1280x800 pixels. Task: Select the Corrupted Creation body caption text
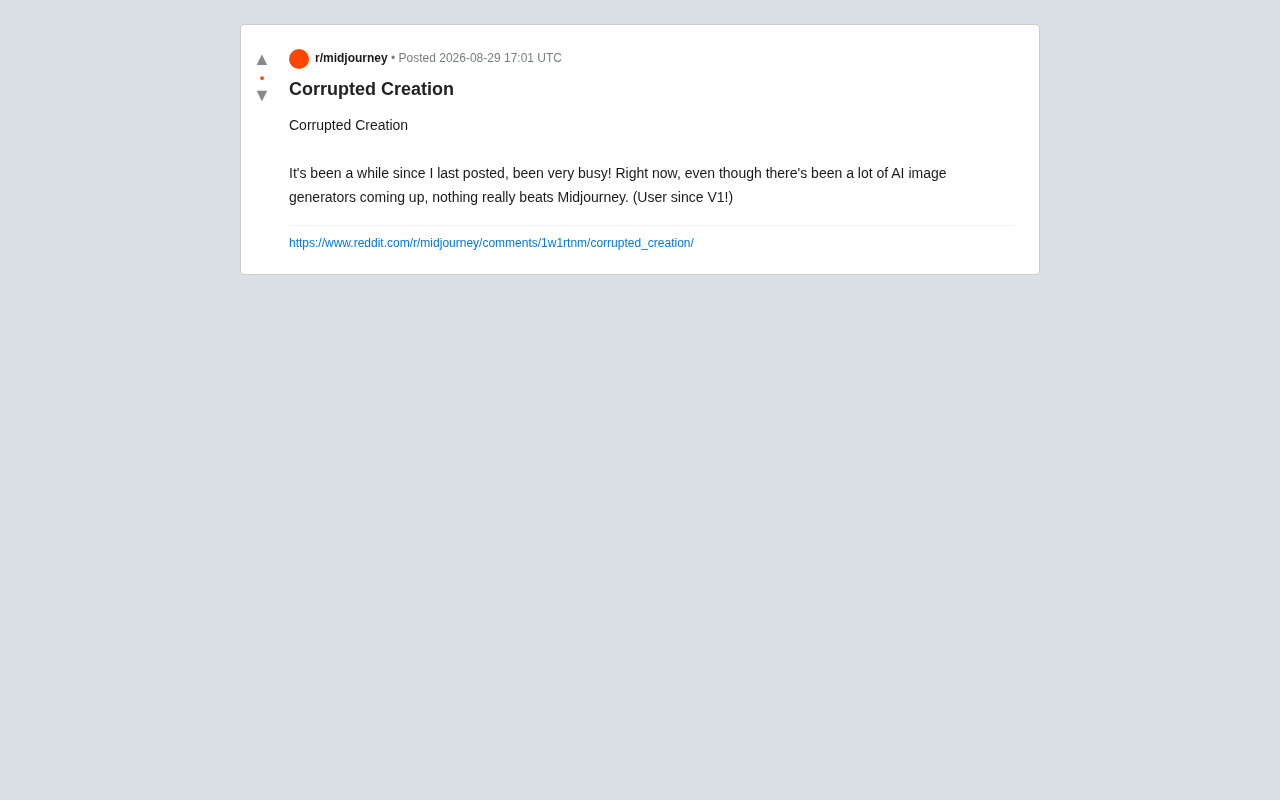(348, 125)
